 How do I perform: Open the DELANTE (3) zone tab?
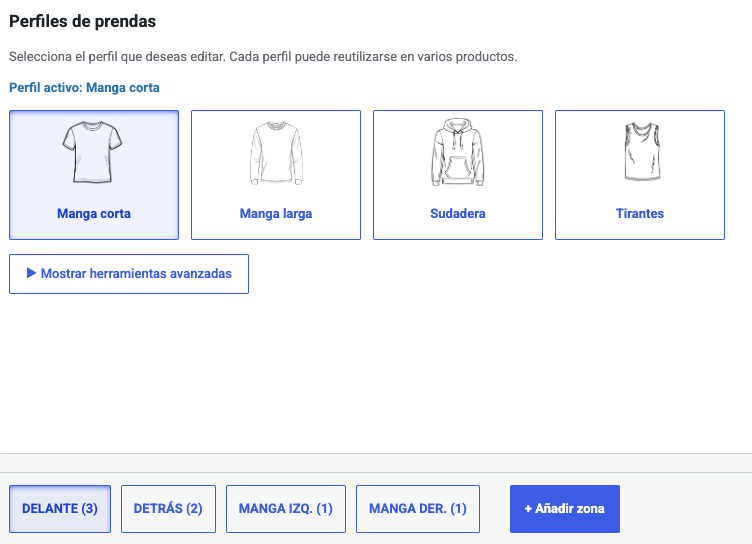[60, 509]
